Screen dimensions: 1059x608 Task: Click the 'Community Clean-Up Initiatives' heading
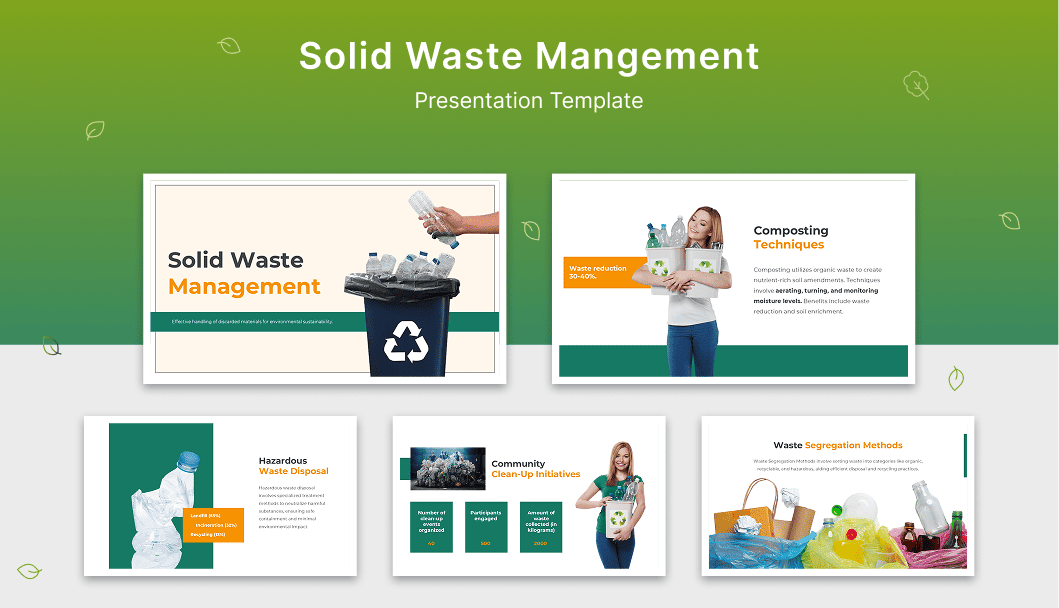(x=535, y=471)
